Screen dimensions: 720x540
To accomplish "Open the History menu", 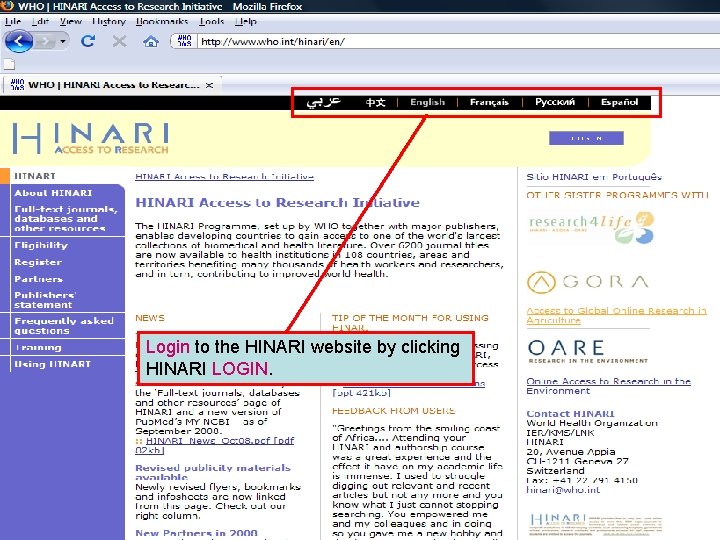I will [109, 21].
